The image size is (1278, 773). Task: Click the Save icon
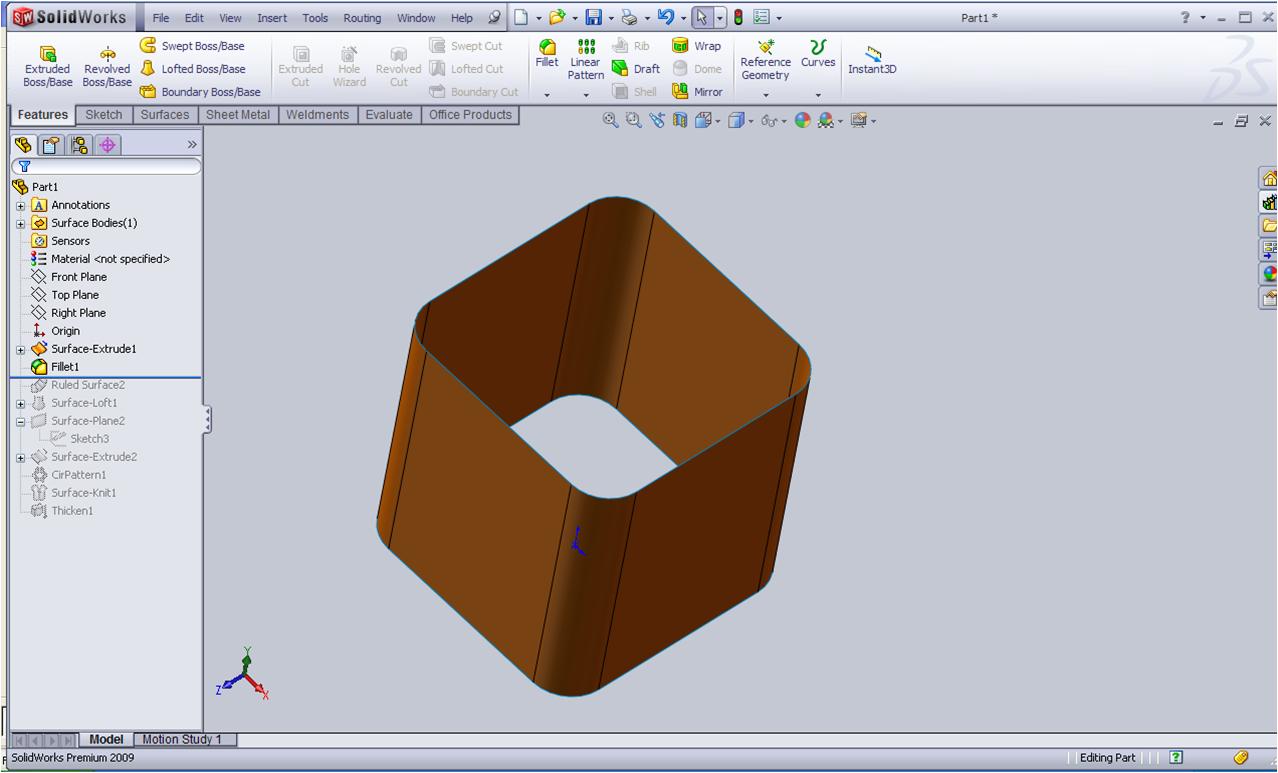coord(593,17)
